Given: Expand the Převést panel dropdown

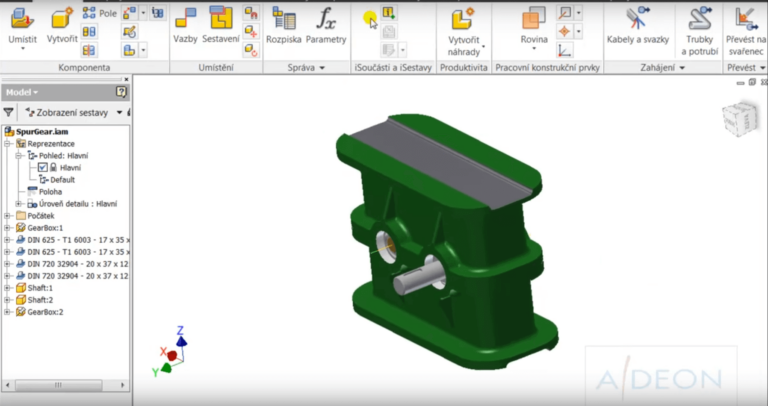Looking at the screenshot, I should [763, 68].
